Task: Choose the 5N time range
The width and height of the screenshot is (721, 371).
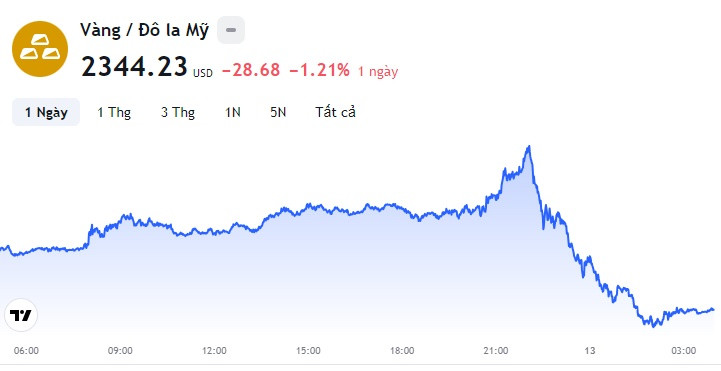Action: (278, 112)
